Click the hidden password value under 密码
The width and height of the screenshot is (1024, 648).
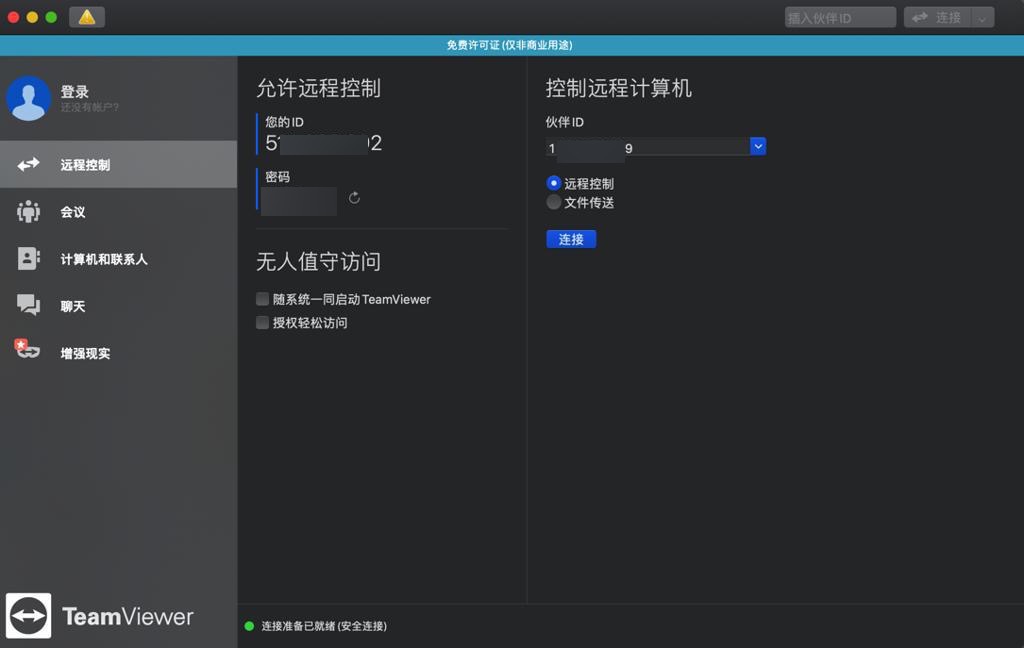tap(299, 201)
